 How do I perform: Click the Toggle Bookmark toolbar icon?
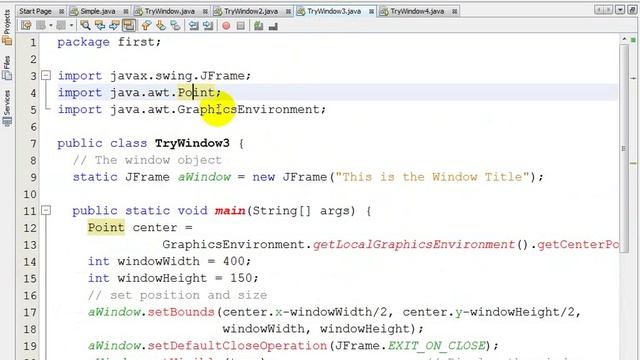176,26
